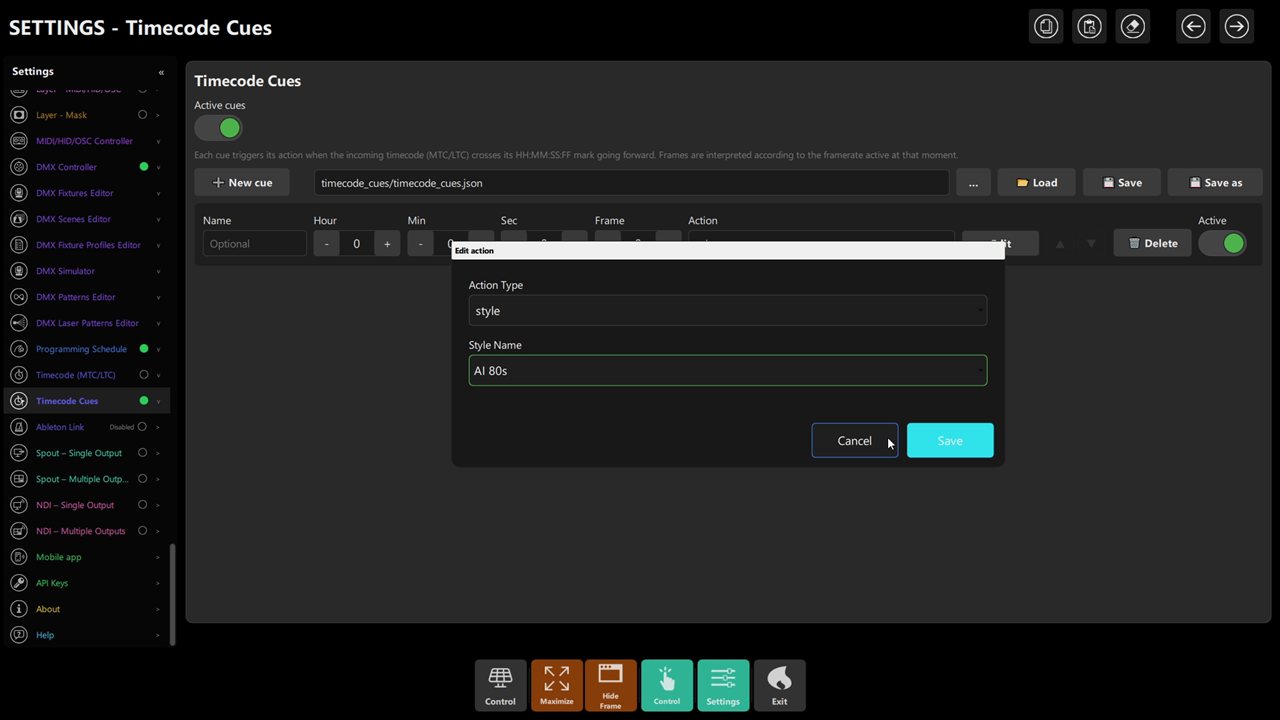Expand DMX Fixtures Editor chevron
The height and width of the screenshot is (720, 1280).
(158, 193)
